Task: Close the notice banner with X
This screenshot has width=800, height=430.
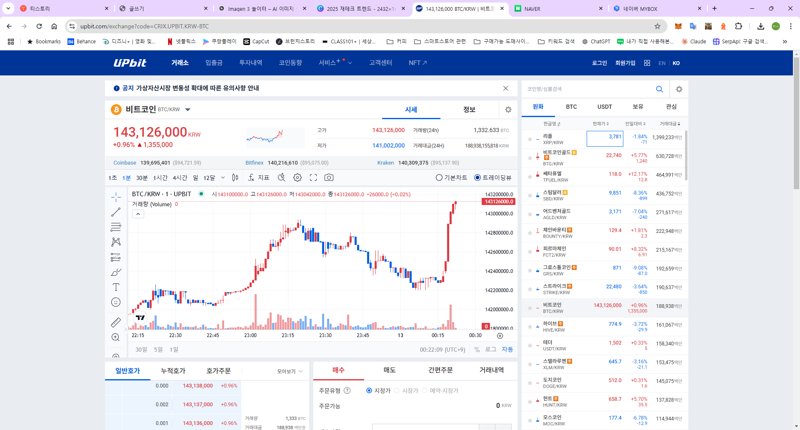Action: 506,88
